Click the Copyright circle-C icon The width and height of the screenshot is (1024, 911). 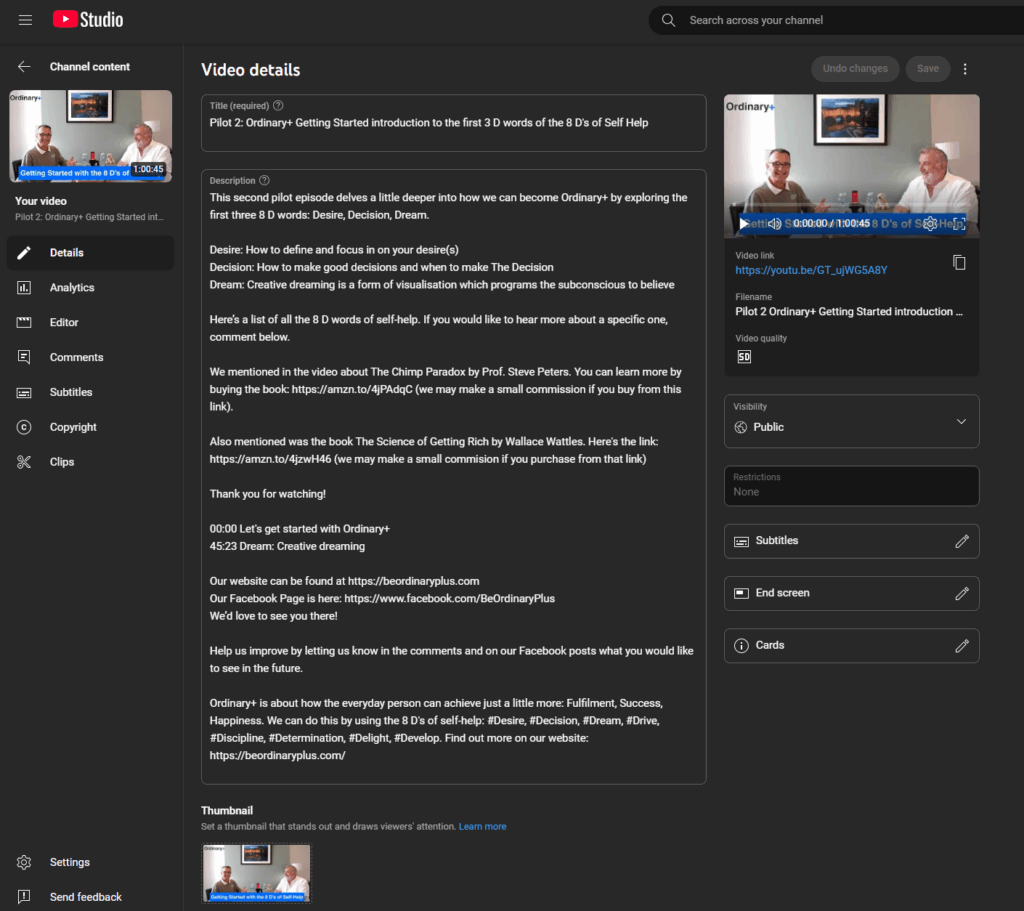tap(24, 427)
